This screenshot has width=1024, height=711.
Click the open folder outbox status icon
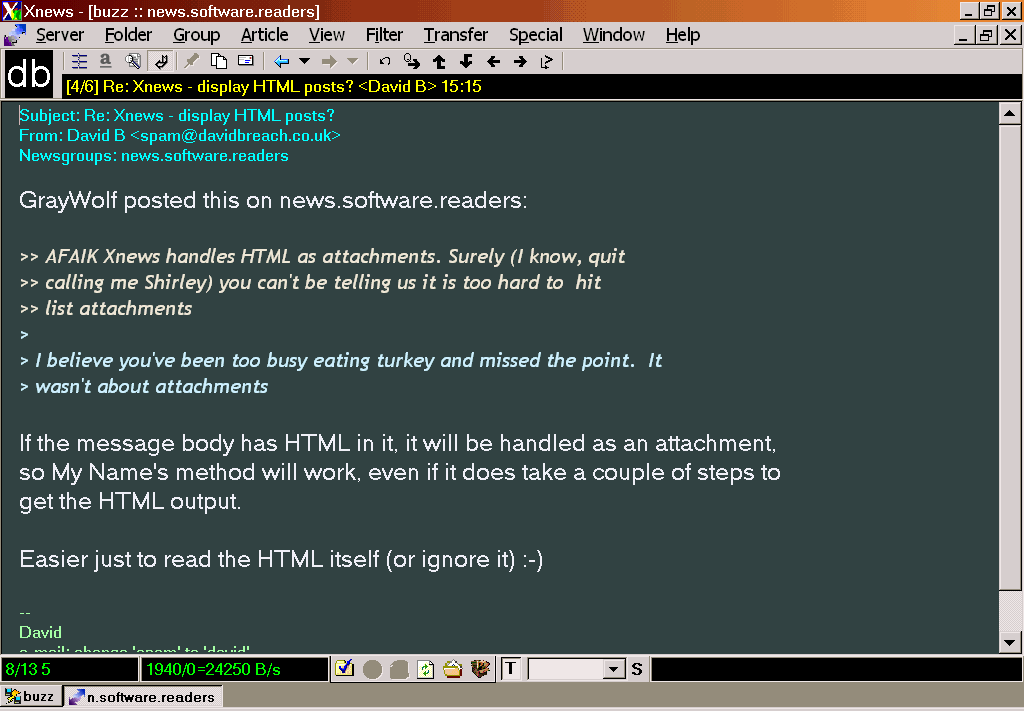[453, 669]
